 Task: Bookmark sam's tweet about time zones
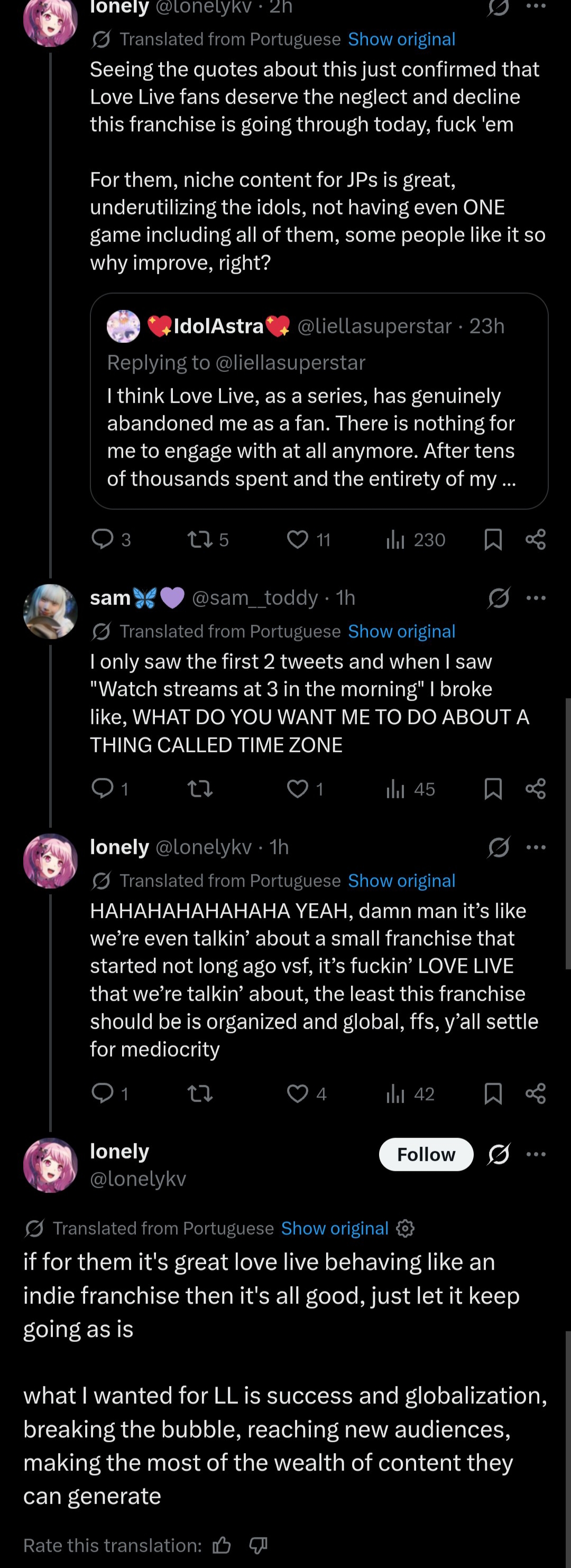(492, 788)
